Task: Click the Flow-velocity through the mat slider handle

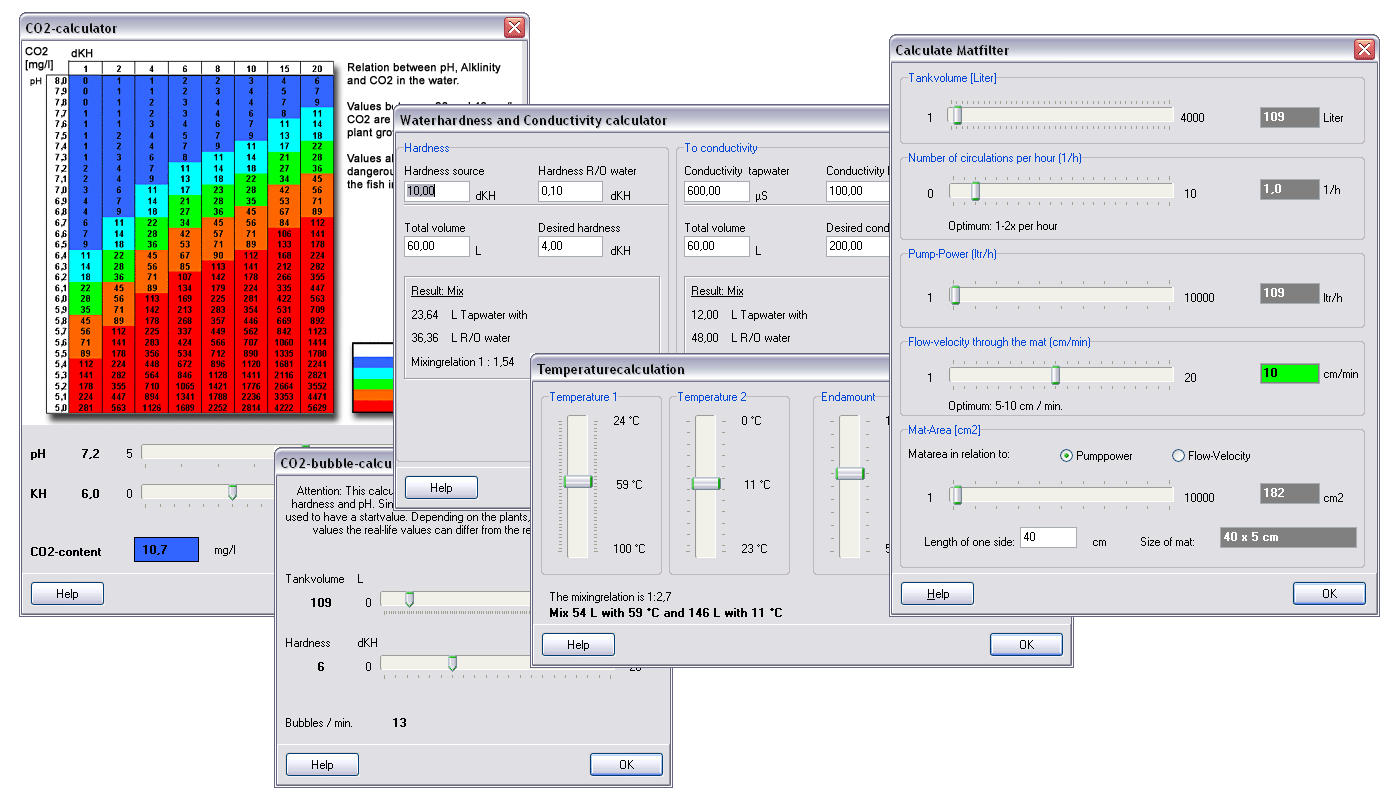Action: [1056, 375]
